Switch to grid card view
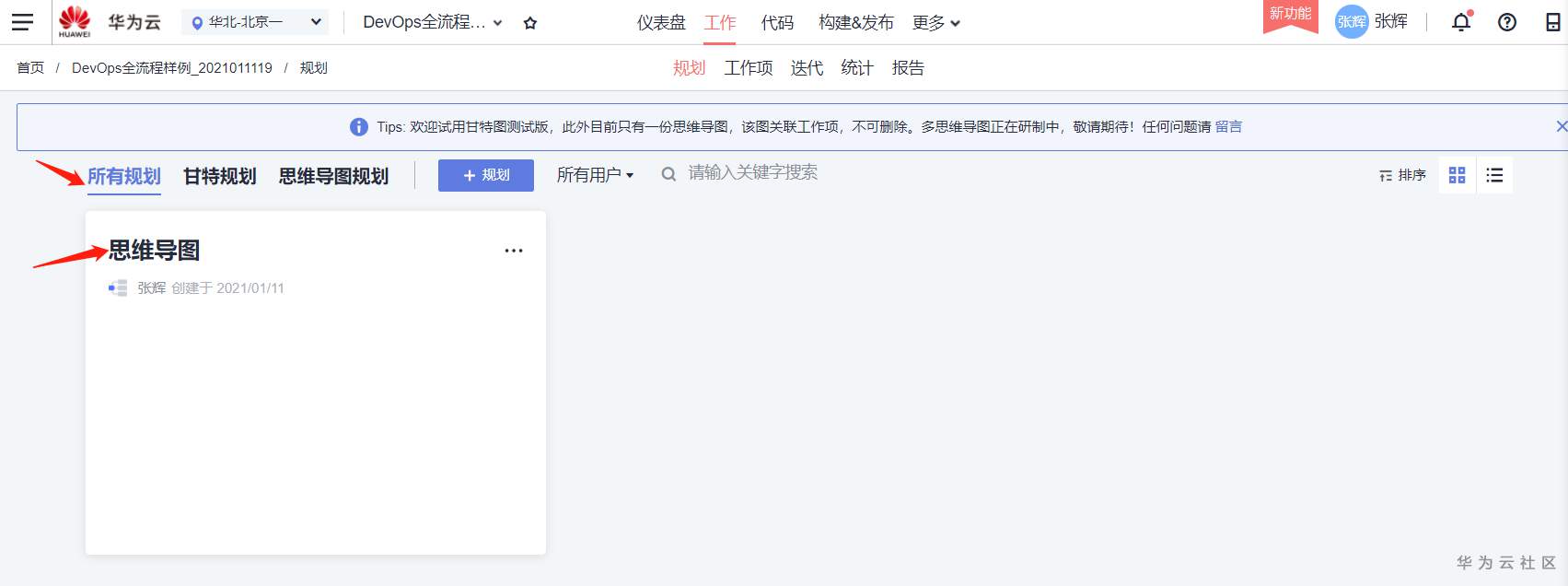The image size is (1568, 586). [x=1457, y=175]
